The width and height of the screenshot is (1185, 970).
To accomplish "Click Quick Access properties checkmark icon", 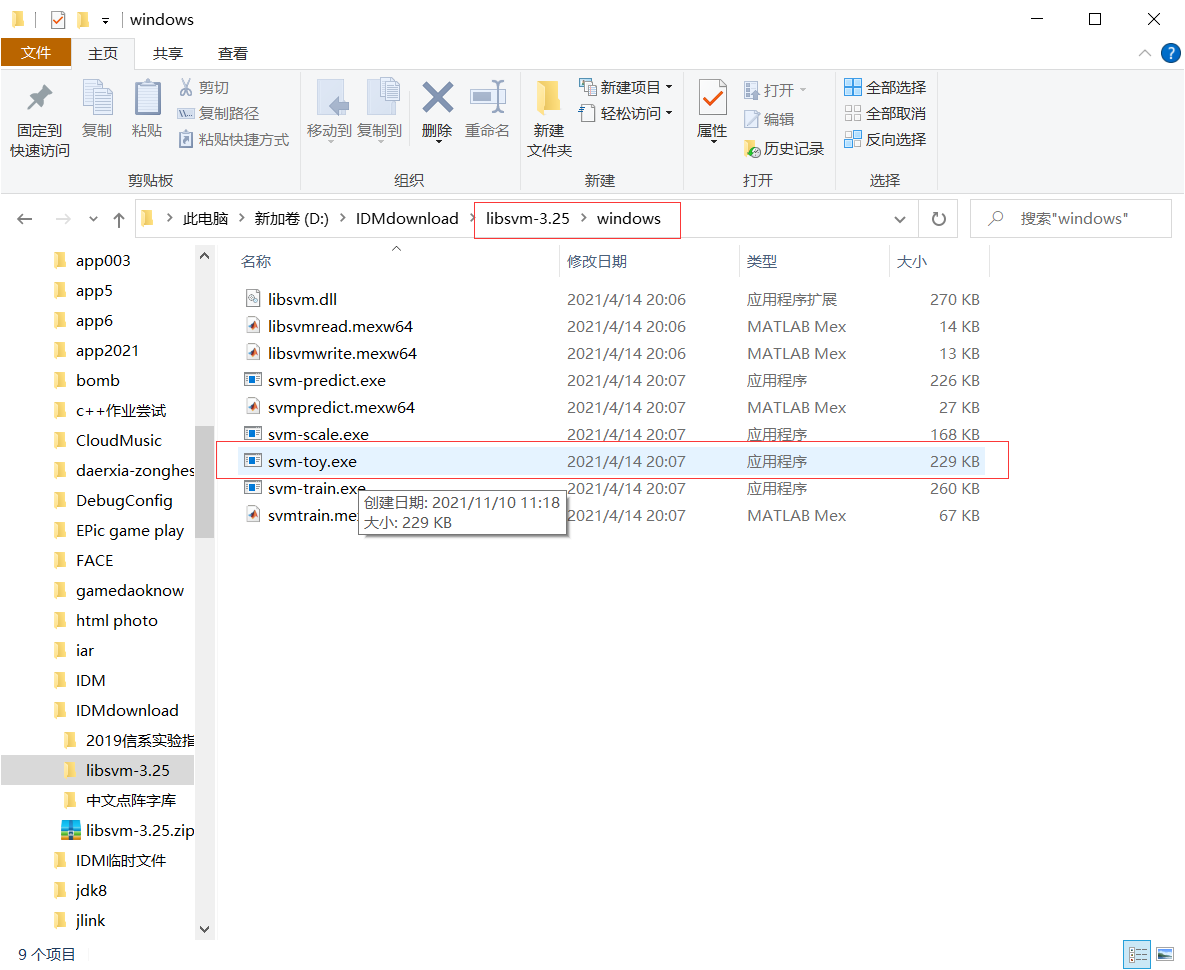I will (x=58, y=20).
